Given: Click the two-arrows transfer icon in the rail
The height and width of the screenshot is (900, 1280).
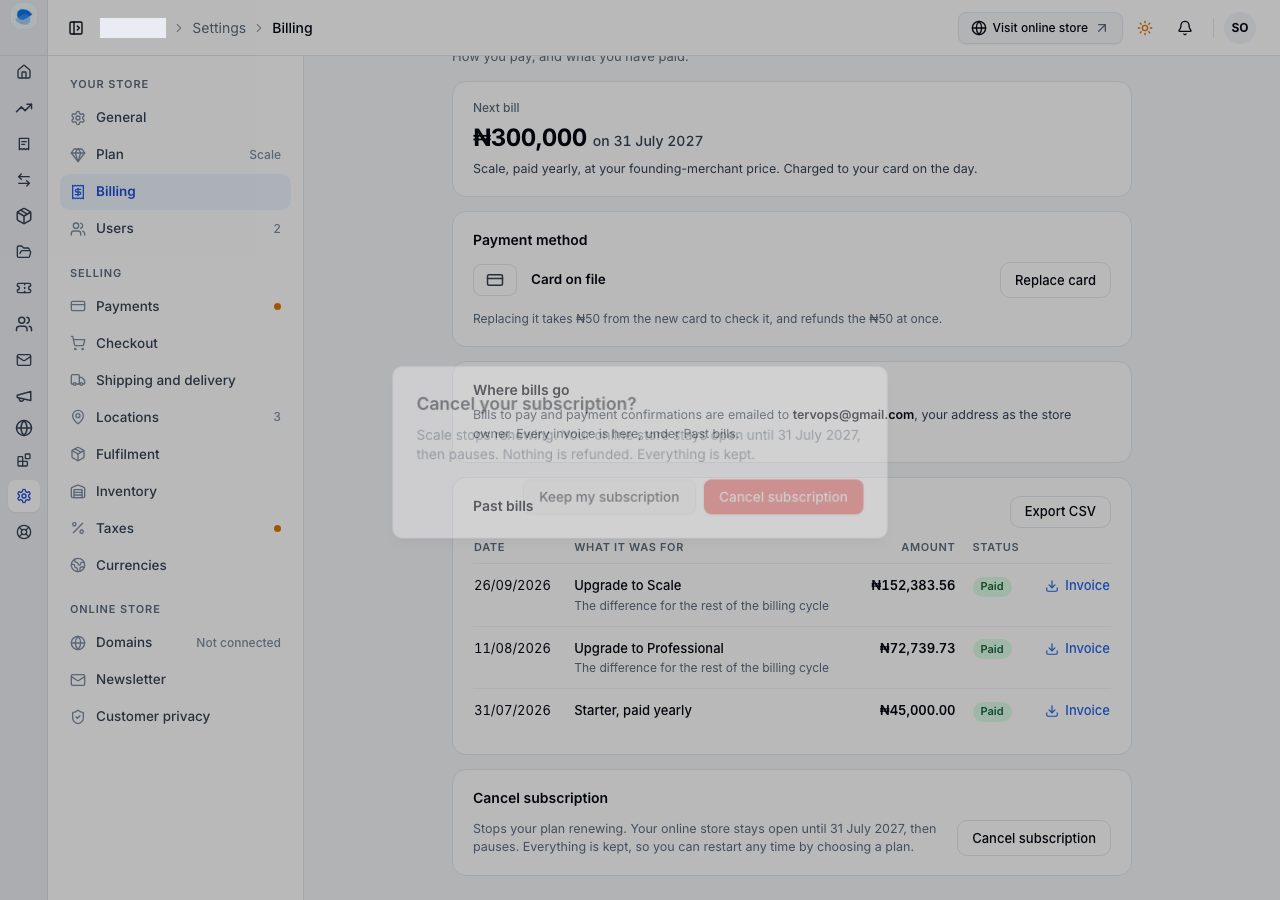Looking at the screenshot, I should click(x=24, y=180).
